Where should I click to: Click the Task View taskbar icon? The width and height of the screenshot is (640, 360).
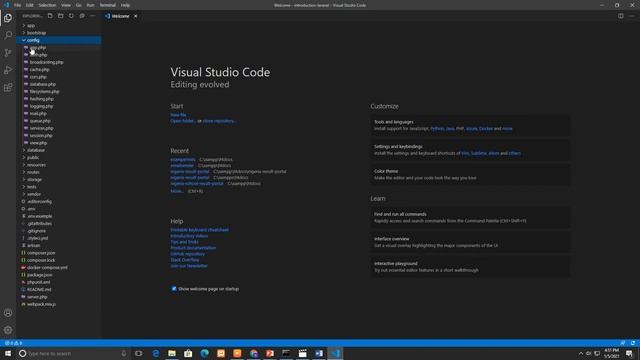pyautogui.click(x=139, y=353)
